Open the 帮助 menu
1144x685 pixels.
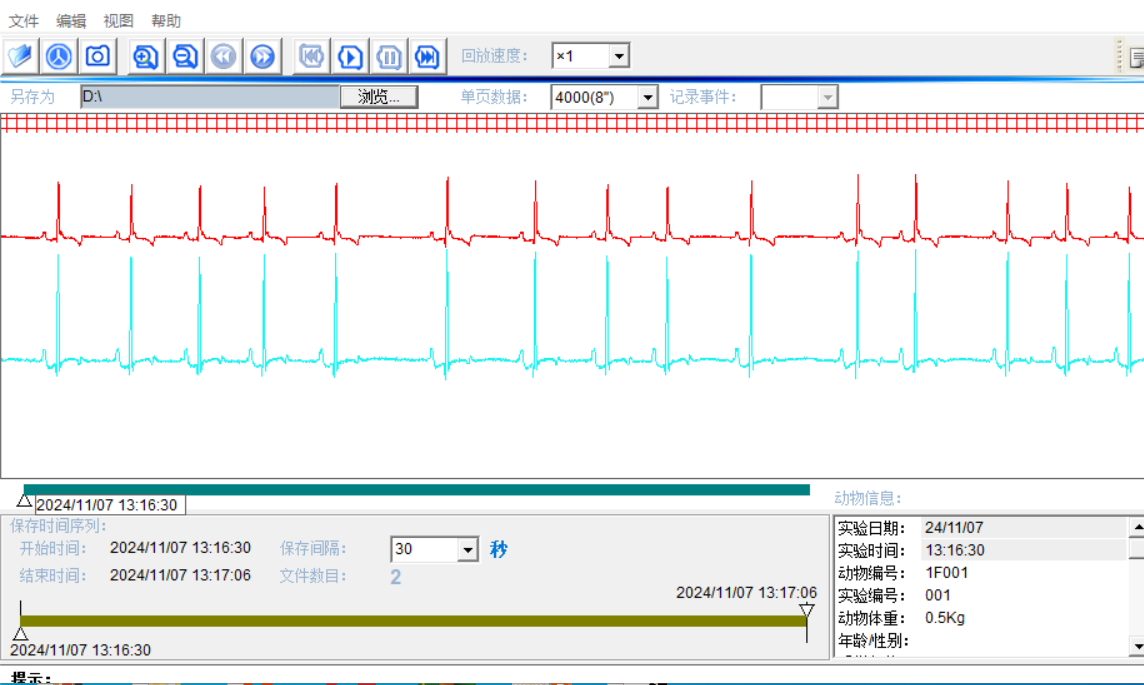[x=166, y=21]
